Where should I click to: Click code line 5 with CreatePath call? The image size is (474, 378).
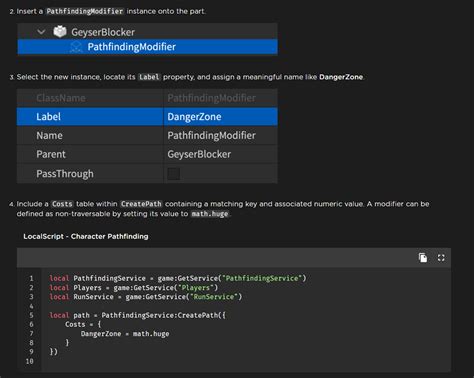pos(137,315)
